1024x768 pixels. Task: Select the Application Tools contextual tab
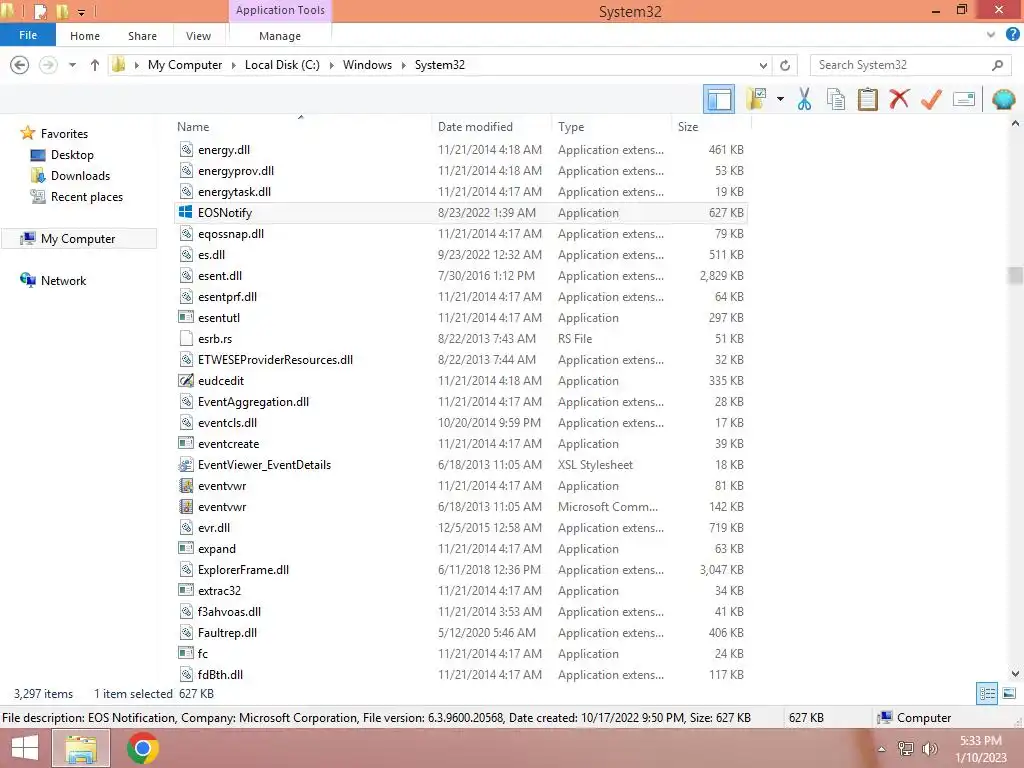coord(280,10)
